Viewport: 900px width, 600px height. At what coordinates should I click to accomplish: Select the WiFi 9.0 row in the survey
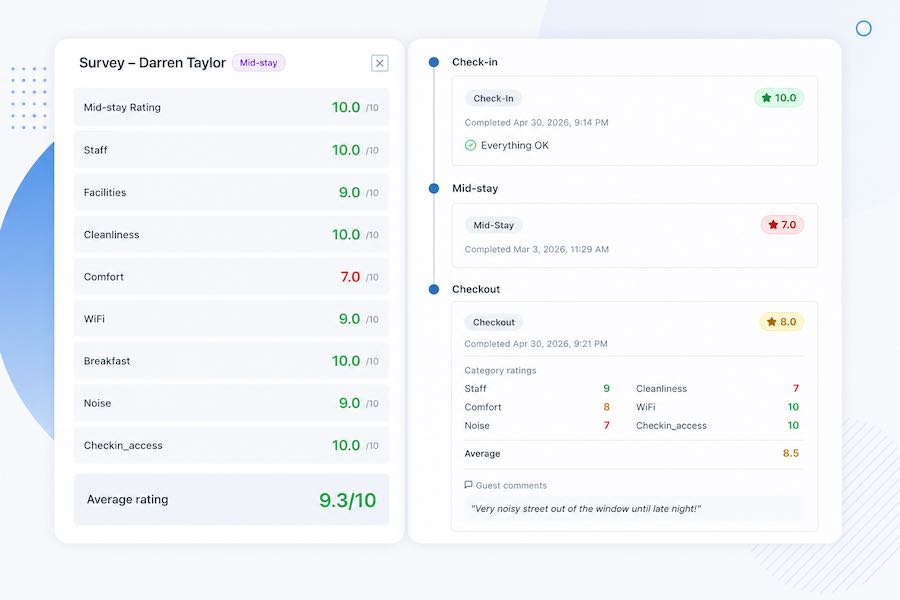[x=231, y=319]
